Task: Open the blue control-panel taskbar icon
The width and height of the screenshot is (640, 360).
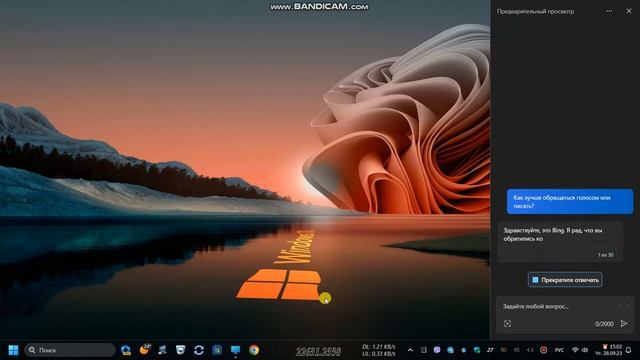Action: 217,350
